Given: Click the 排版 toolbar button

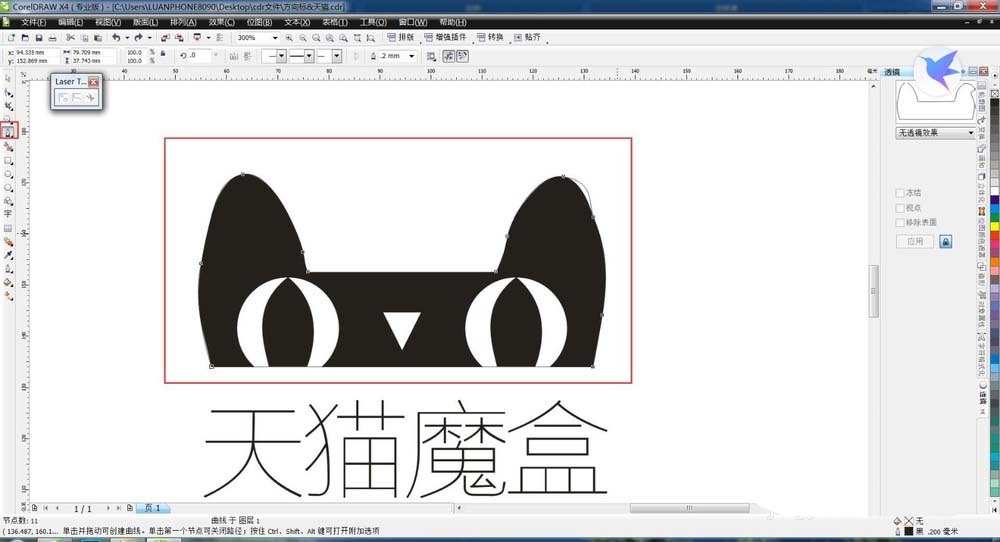Looking at the screenshot, I should (x=401, y=38).
